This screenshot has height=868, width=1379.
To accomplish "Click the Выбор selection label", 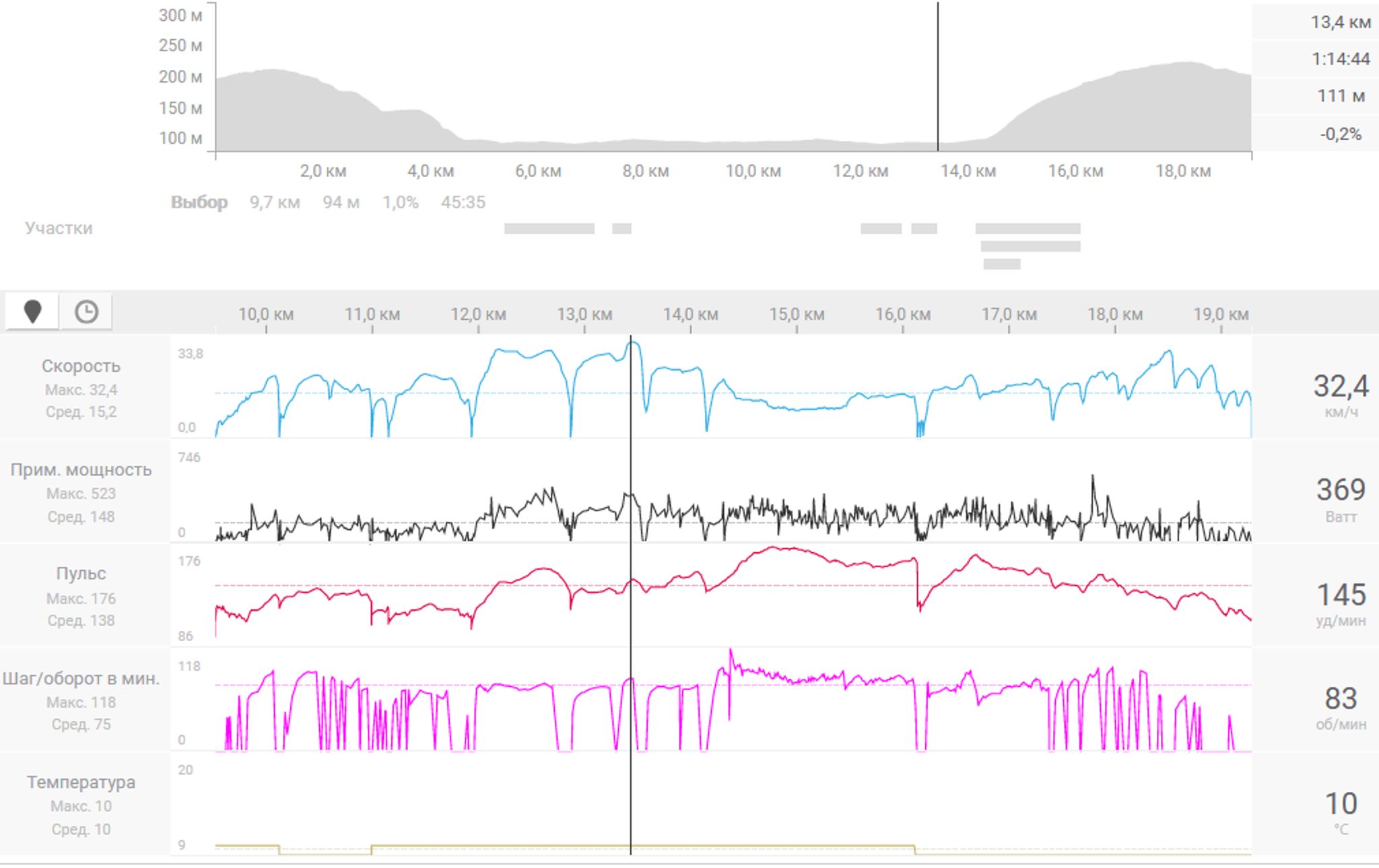I will point(199,202).
